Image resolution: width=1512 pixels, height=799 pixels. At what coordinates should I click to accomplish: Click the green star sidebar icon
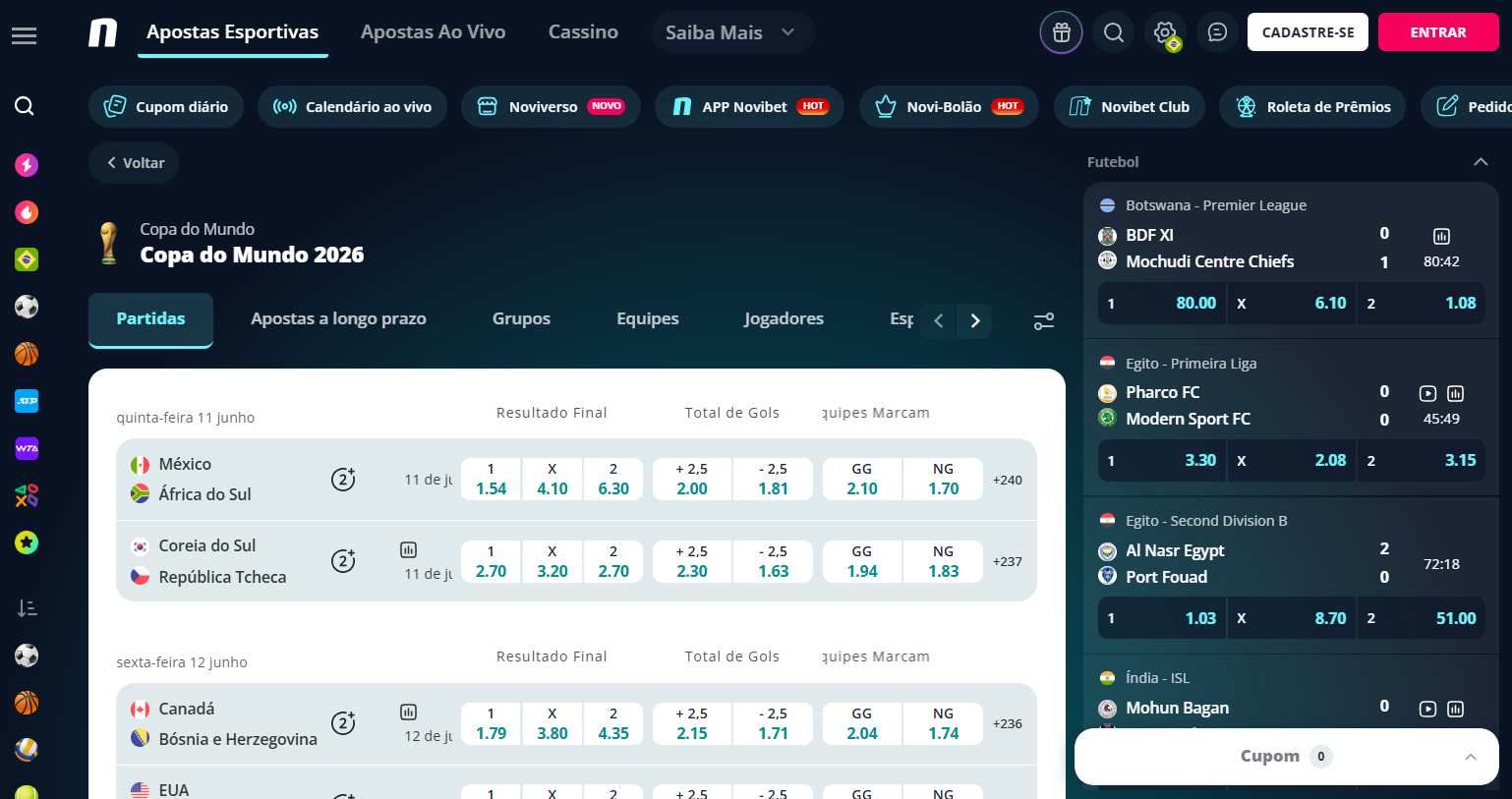[27, 542]
